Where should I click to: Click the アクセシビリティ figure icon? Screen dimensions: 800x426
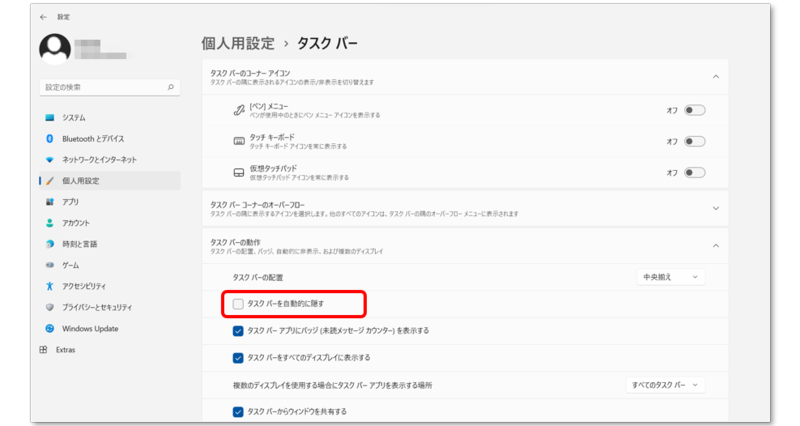pos(49,286)
